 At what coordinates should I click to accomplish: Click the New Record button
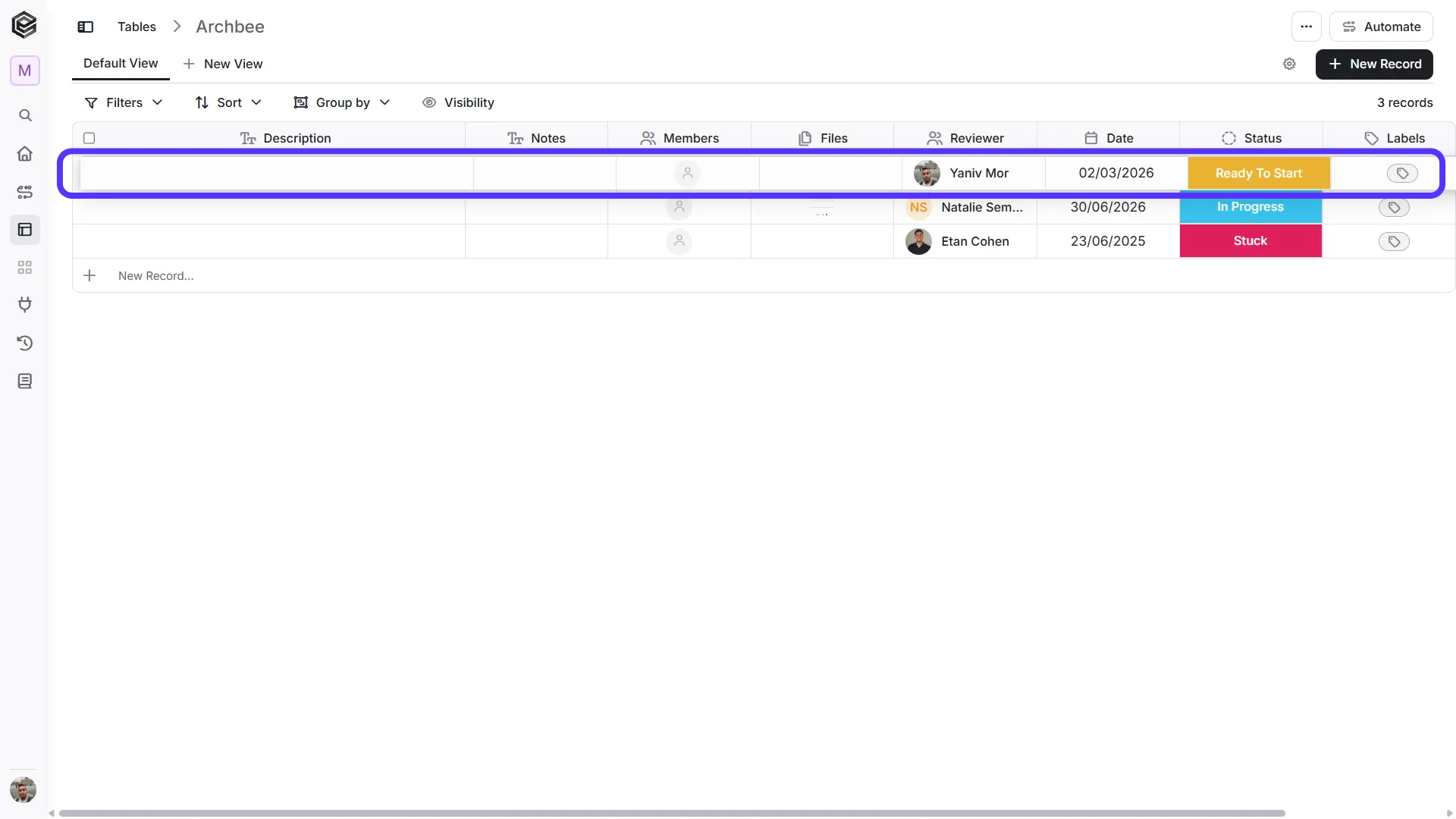tap(1374, 64)
